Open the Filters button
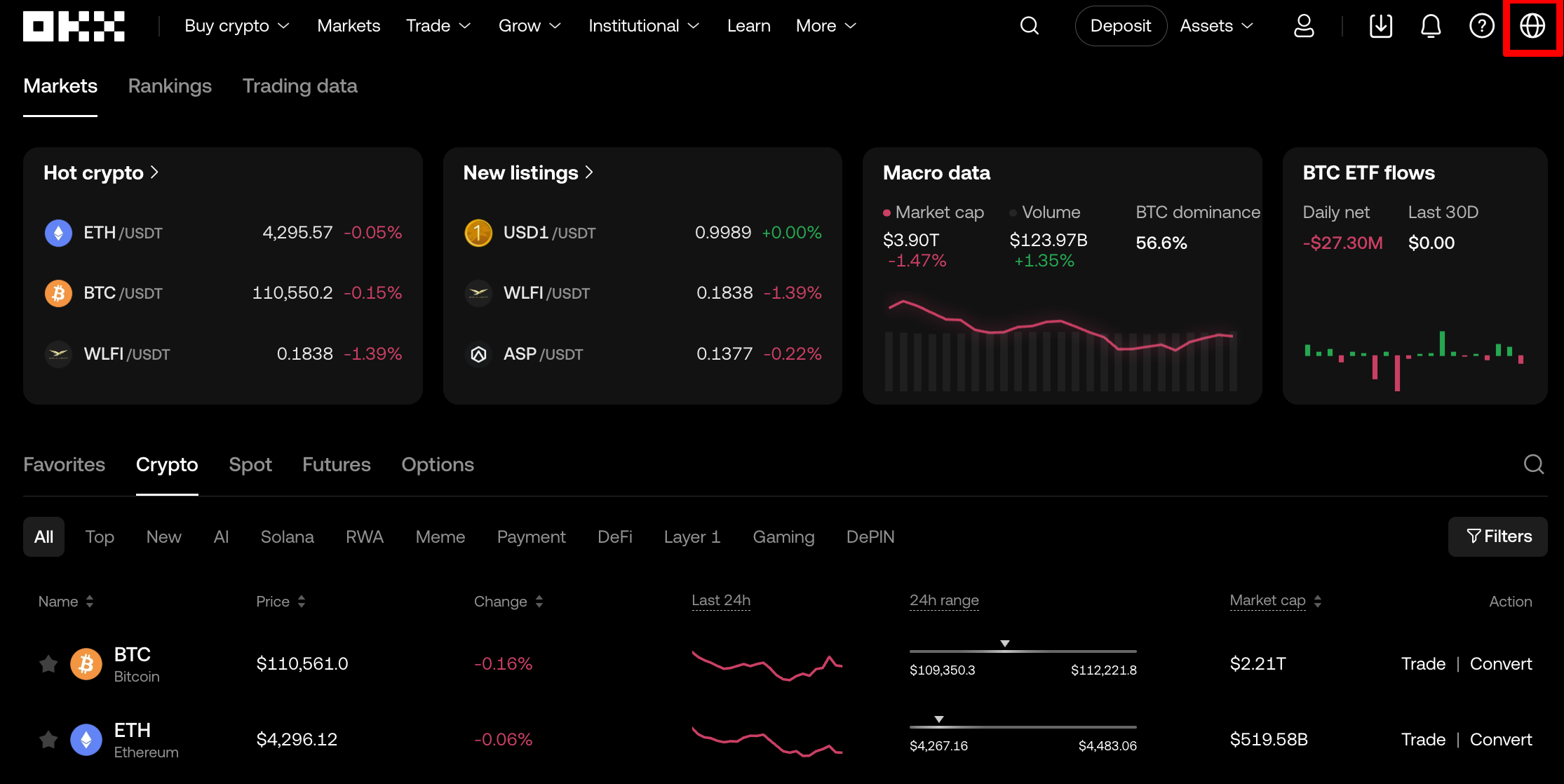The height and width of the screenshot is (784, 1564). (x=1498, y=536)
